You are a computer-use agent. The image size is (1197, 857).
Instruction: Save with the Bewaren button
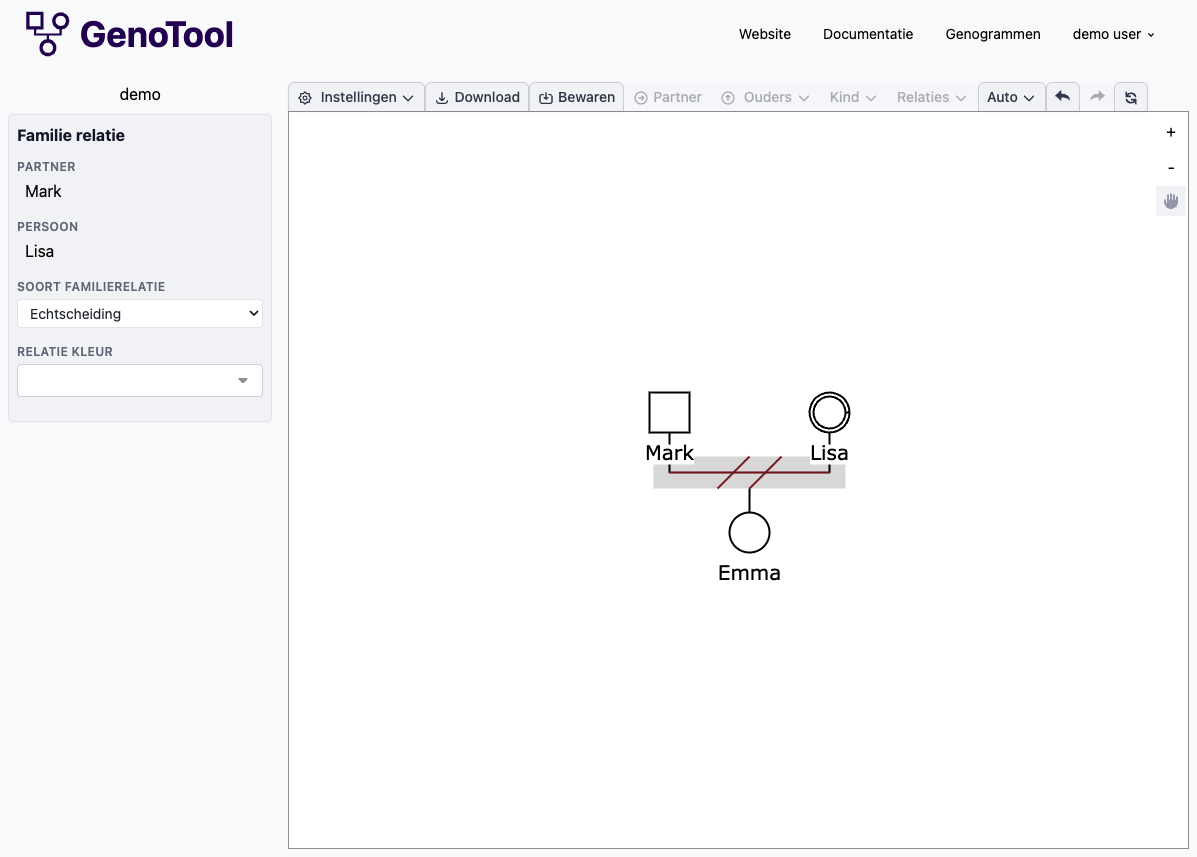[577, 97]
